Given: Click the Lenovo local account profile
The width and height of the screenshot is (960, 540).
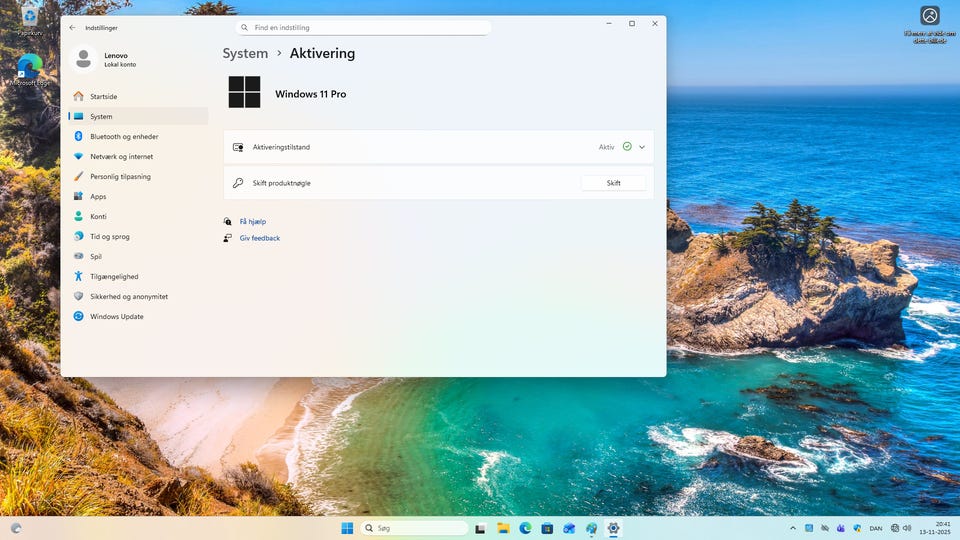Looking at the screenshot, I should [x=104, y=59].
